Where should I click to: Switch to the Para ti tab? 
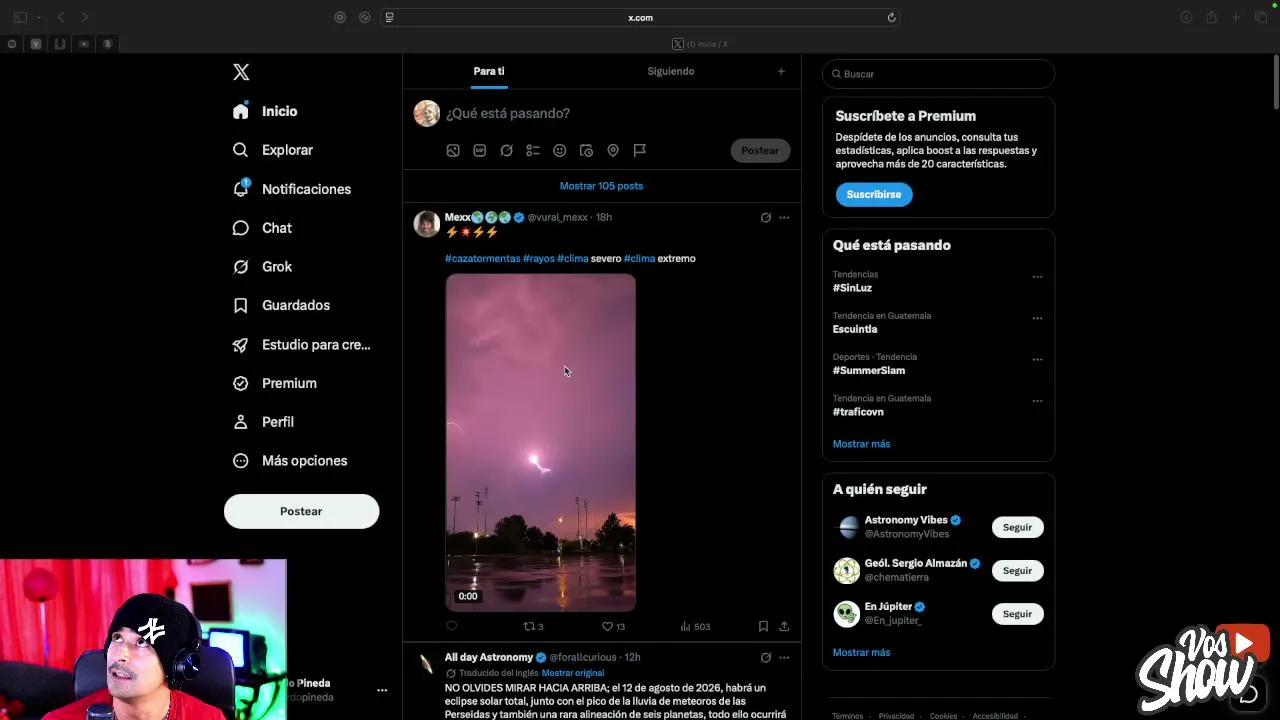pyautogui.click(x=489, y=71)
